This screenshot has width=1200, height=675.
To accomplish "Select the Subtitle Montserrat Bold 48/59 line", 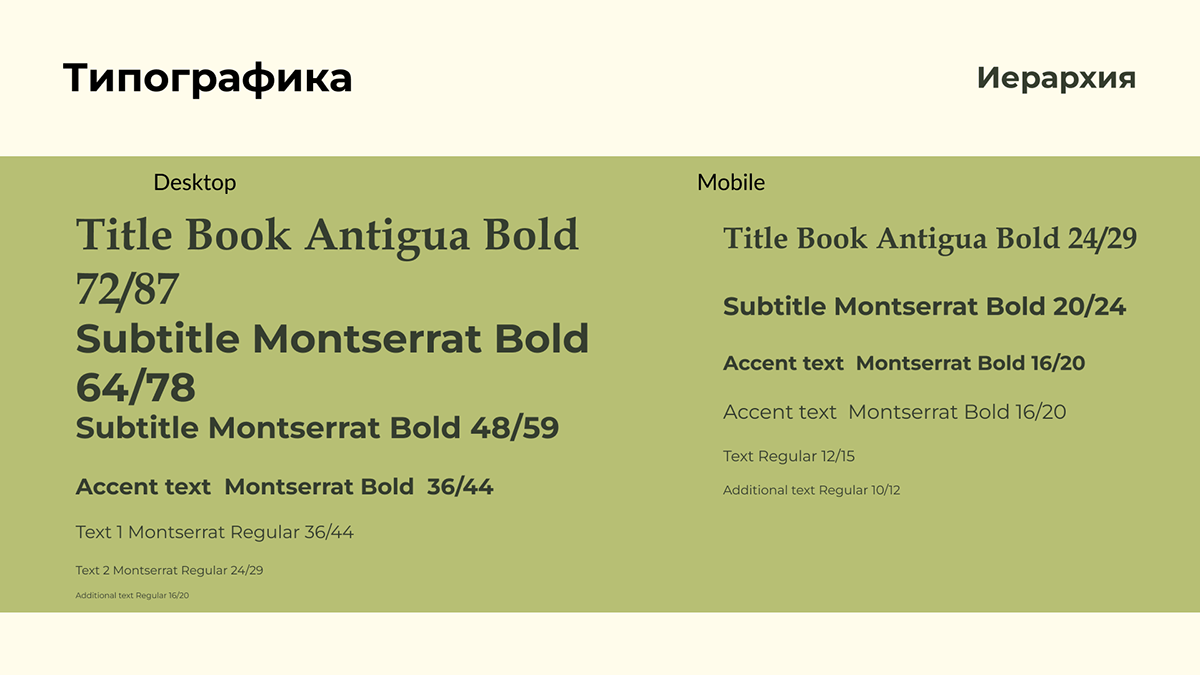I will click(x=317, y=428).
